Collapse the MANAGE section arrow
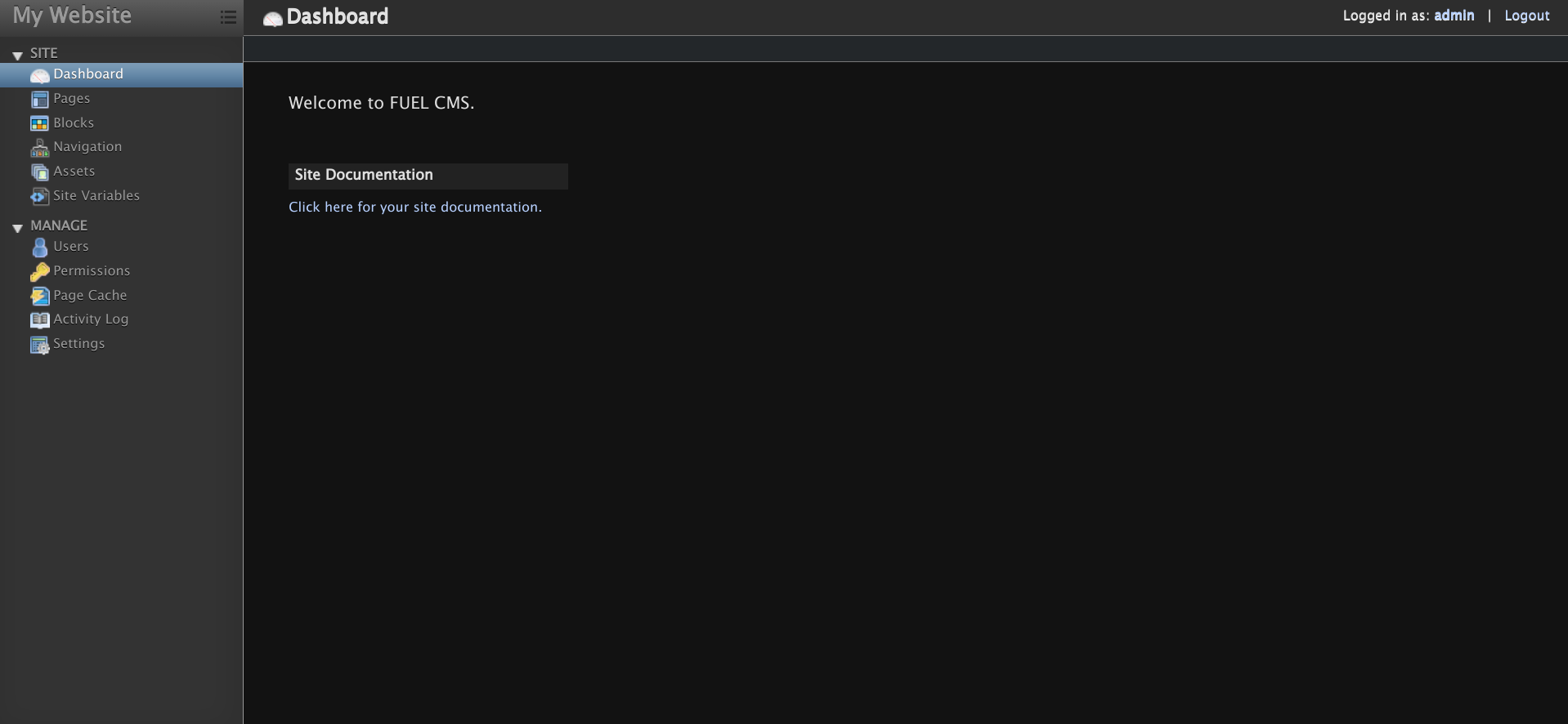Image resolution: width=1568 pixels, height=724 pixels. (x=17, y=228)
